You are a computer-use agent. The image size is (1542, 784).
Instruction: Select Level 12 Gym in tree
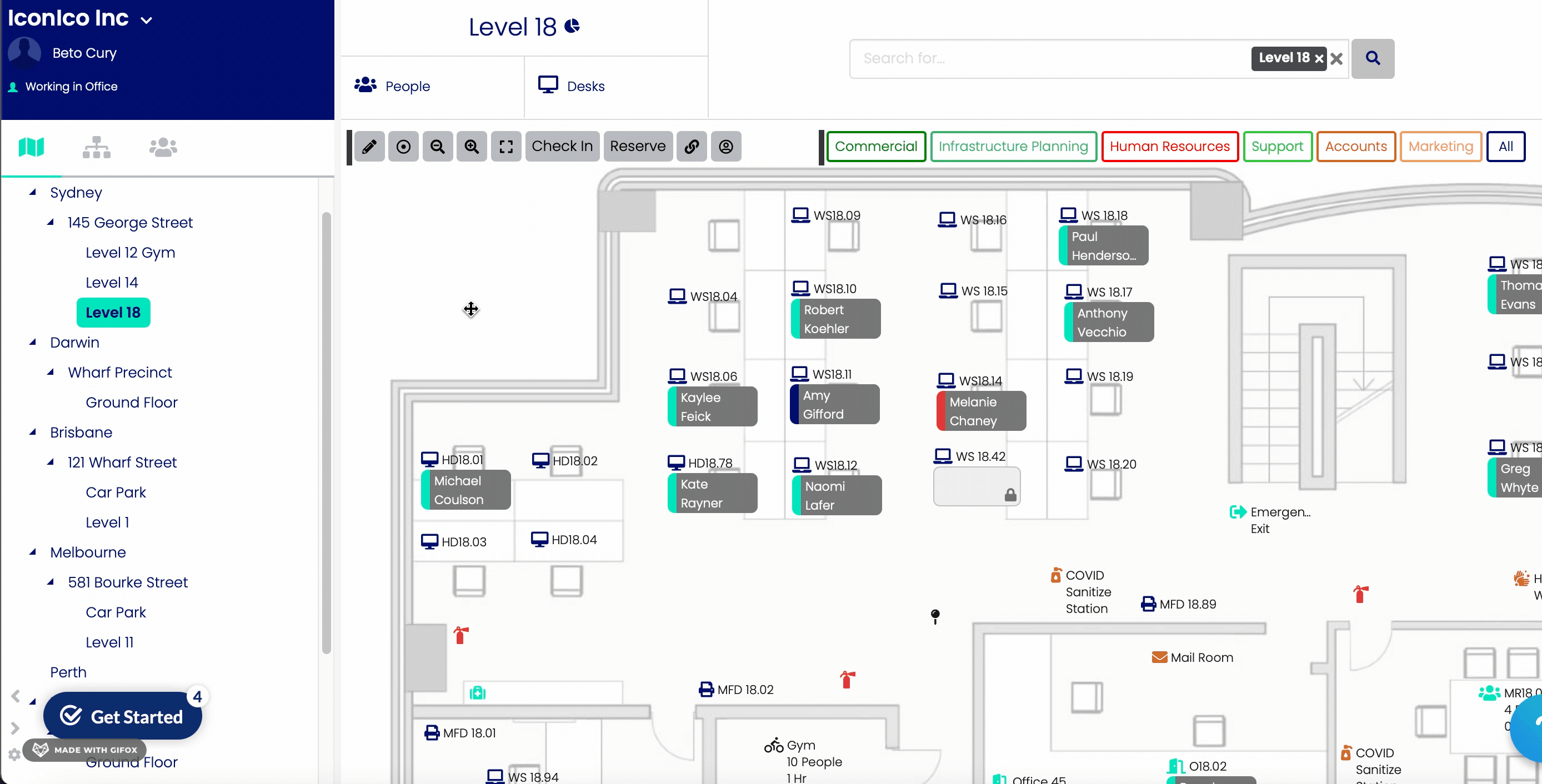(130, 252)
